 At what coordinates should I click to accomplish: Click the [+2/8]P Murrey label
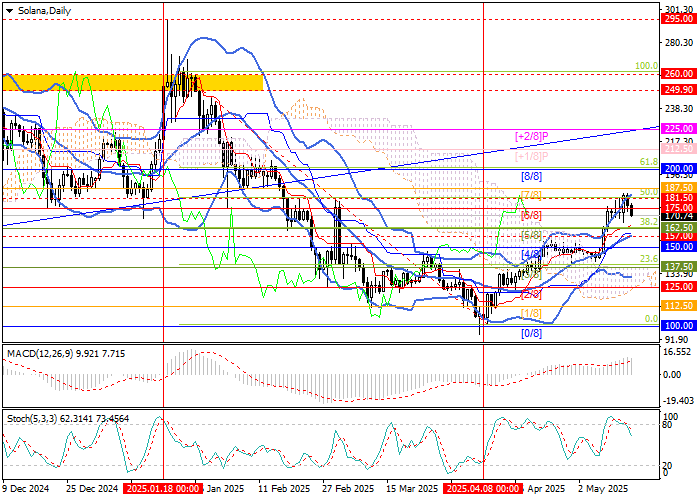[x=531, y=137]
